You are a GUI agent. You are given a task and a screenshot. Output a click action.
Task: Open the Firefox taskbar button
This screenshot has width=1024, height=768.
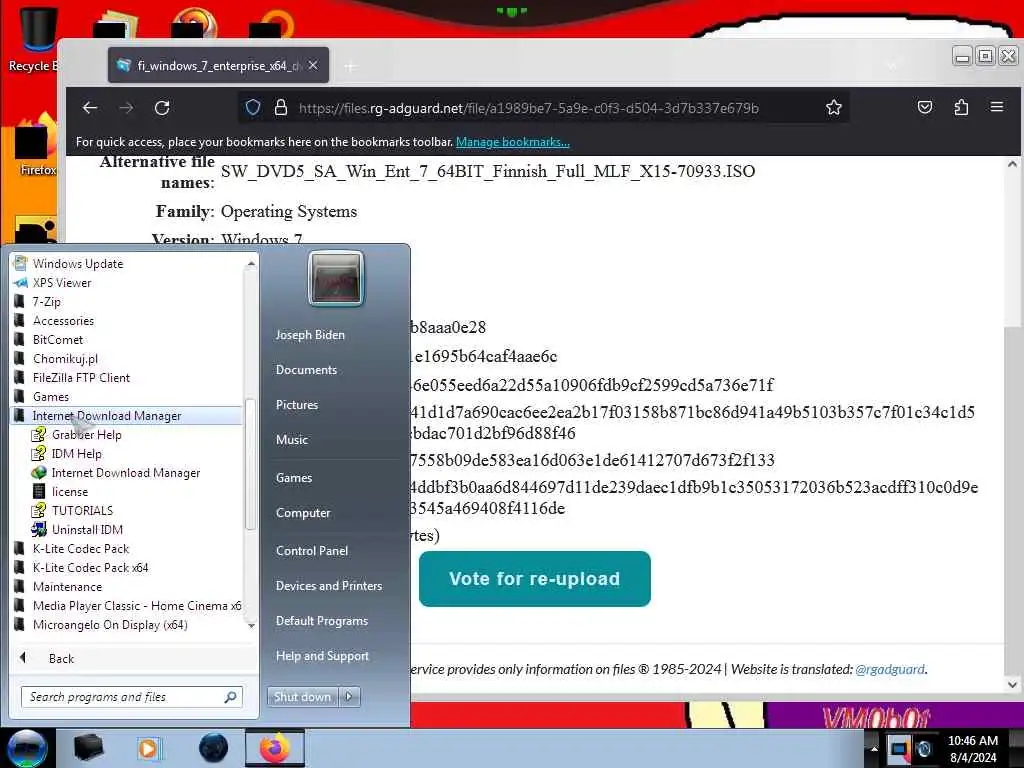click(x=275, y=748)
